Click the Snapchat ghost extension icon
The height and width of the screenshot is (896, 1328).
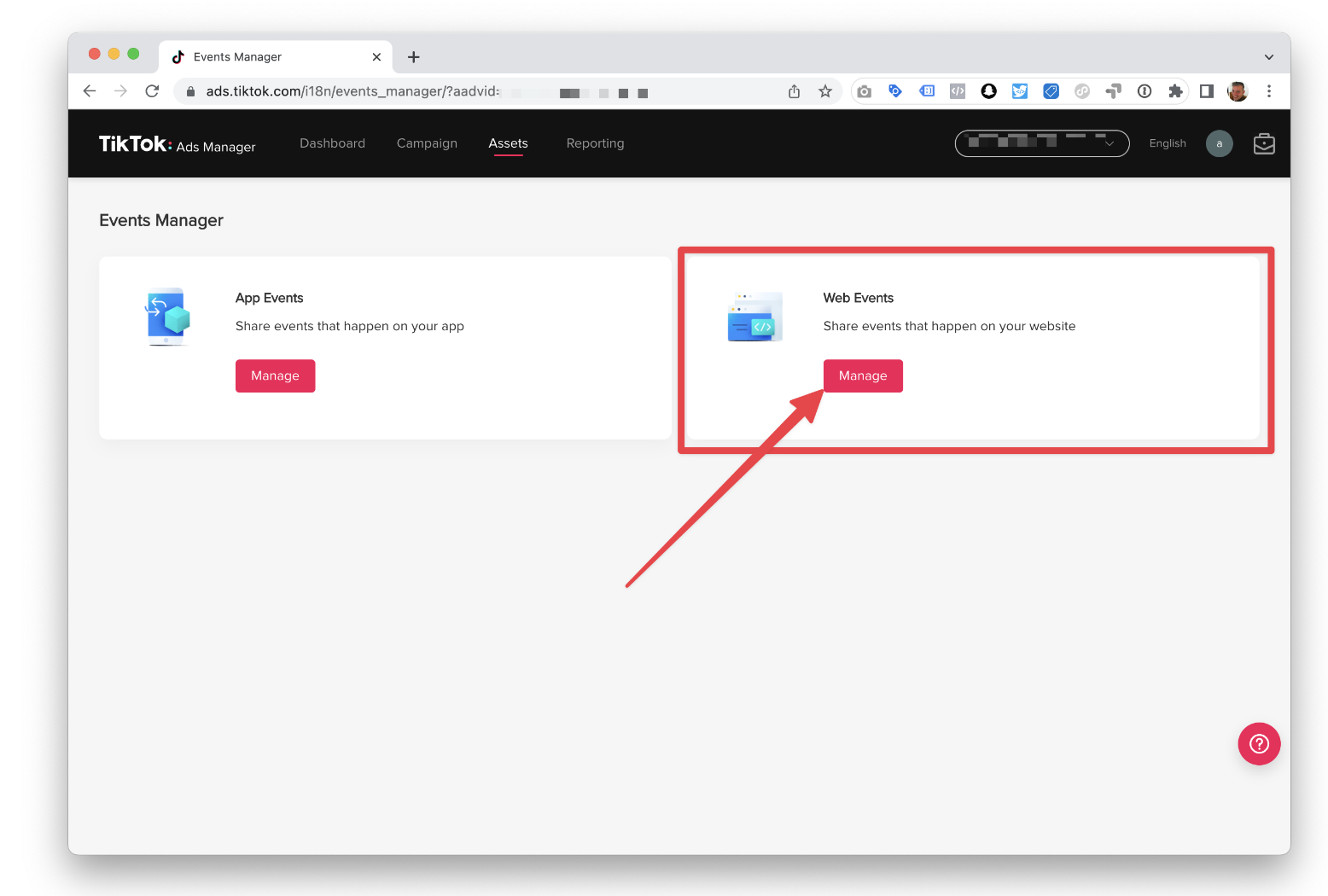click(988, 90)
